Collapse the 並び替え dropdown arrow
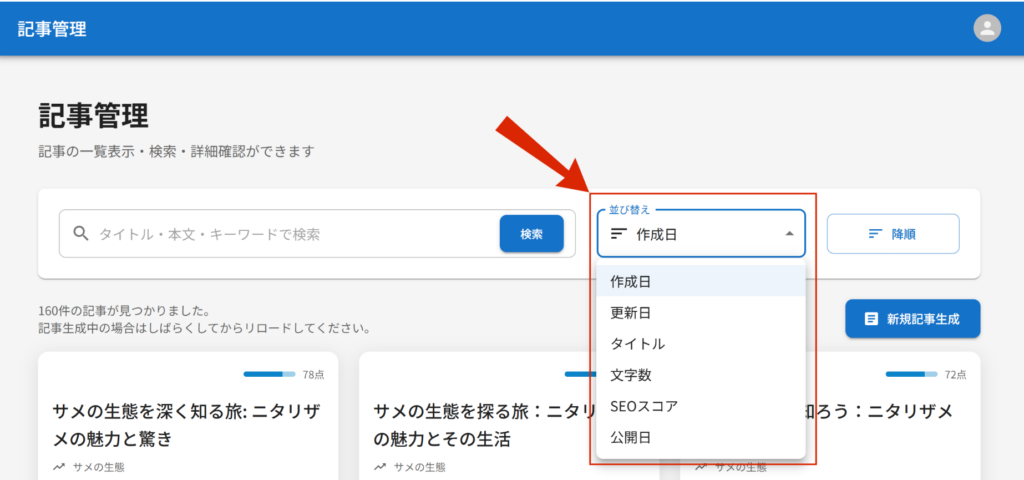Screen dimensions: 1024x480 click(x=789, y=234)
